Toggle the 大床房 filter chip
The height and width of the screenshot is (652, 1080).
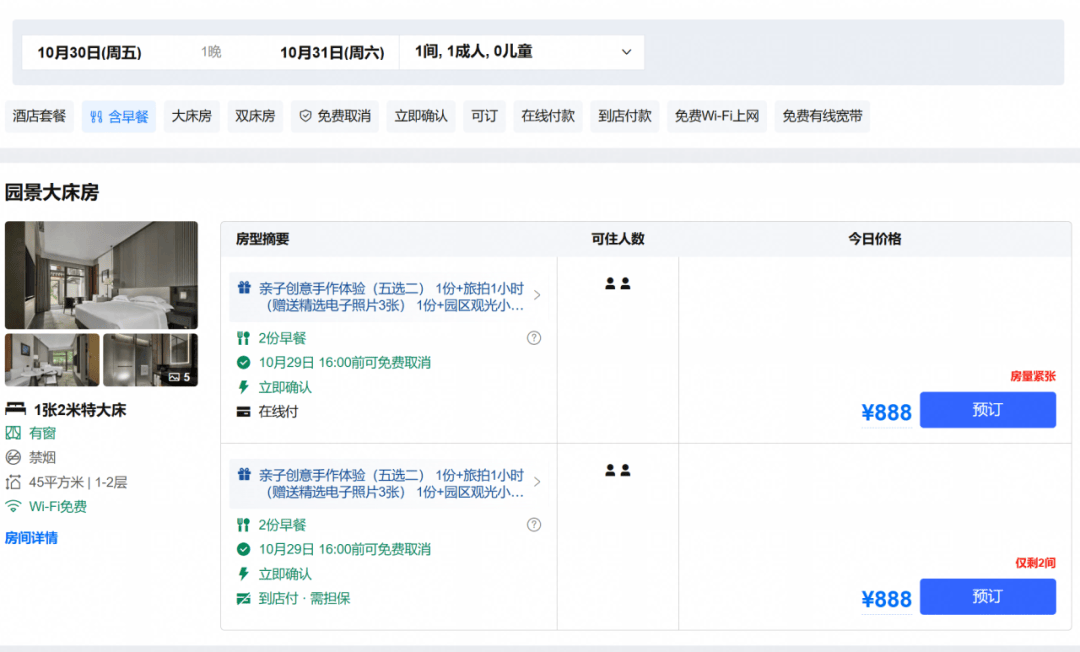191,116
